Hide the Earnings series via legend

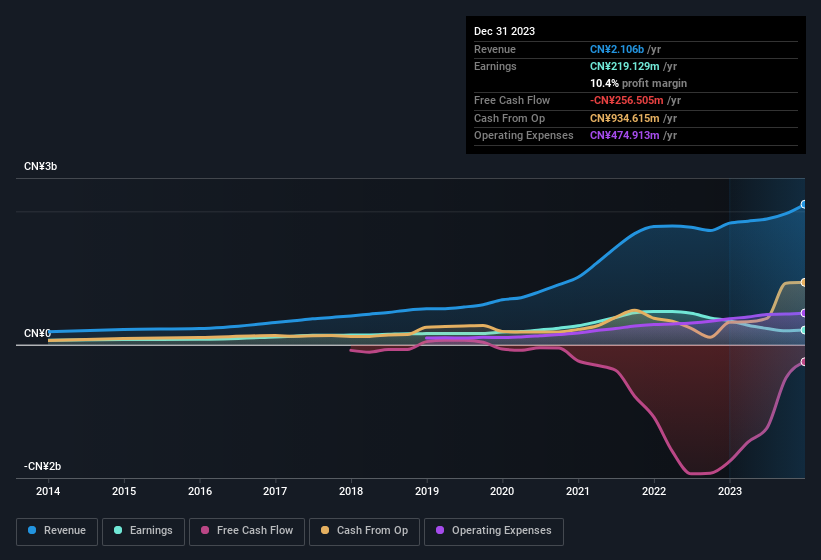tap(144, 530)
